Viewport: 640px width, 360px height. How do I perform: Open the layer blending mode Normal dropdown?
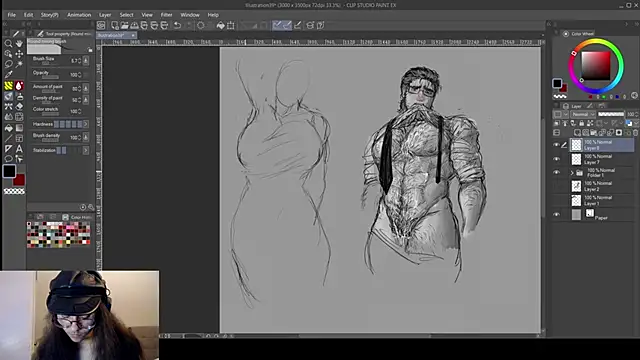[582, 114]
